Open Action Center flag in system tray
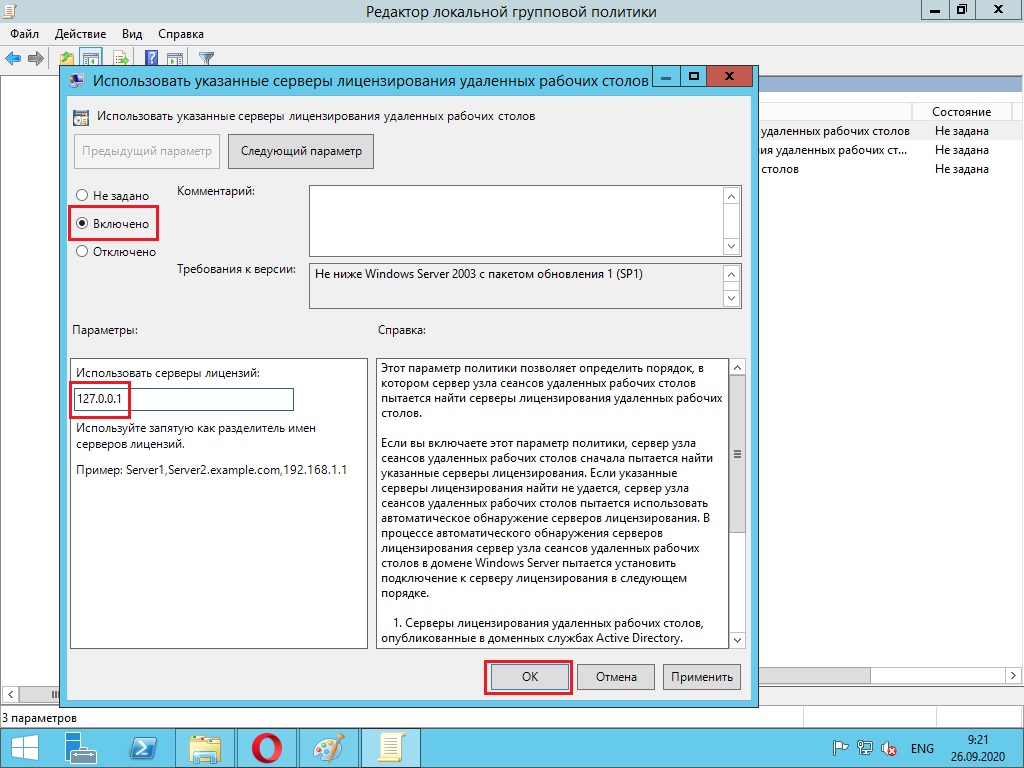The height and width of the screenshot is (768, 1024). point(840,748)
